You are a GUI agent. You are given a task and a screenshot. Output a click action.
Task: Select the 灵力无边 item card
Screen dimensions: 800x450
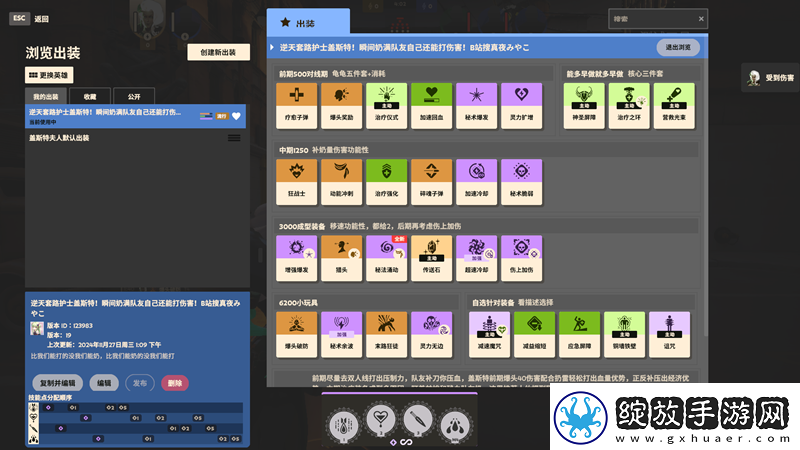click(431, 334)
